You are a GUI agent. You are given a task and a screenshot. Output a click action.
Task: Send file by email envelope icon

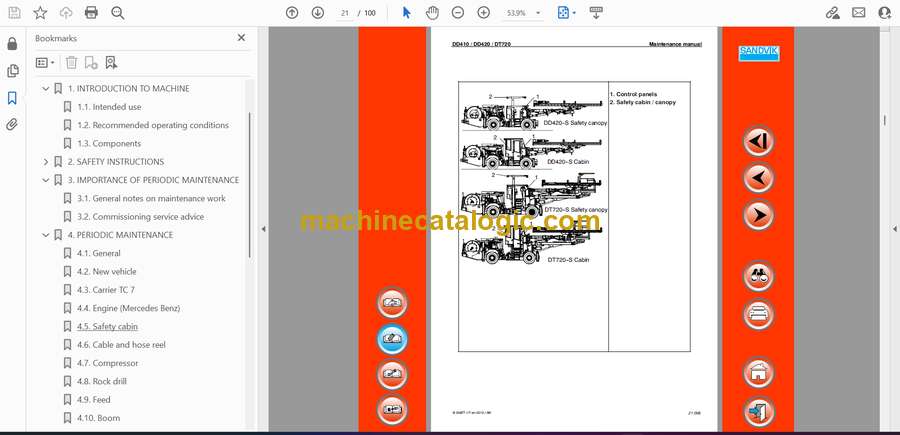tap(859, 13)
